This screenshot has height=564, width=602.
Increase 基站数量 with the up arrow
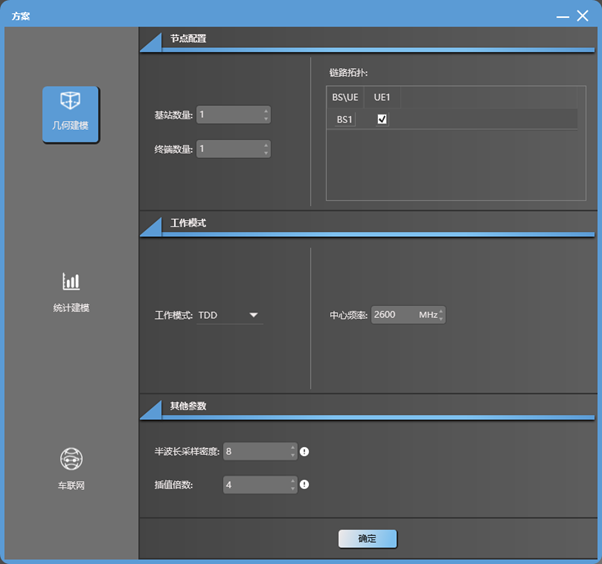266,110
